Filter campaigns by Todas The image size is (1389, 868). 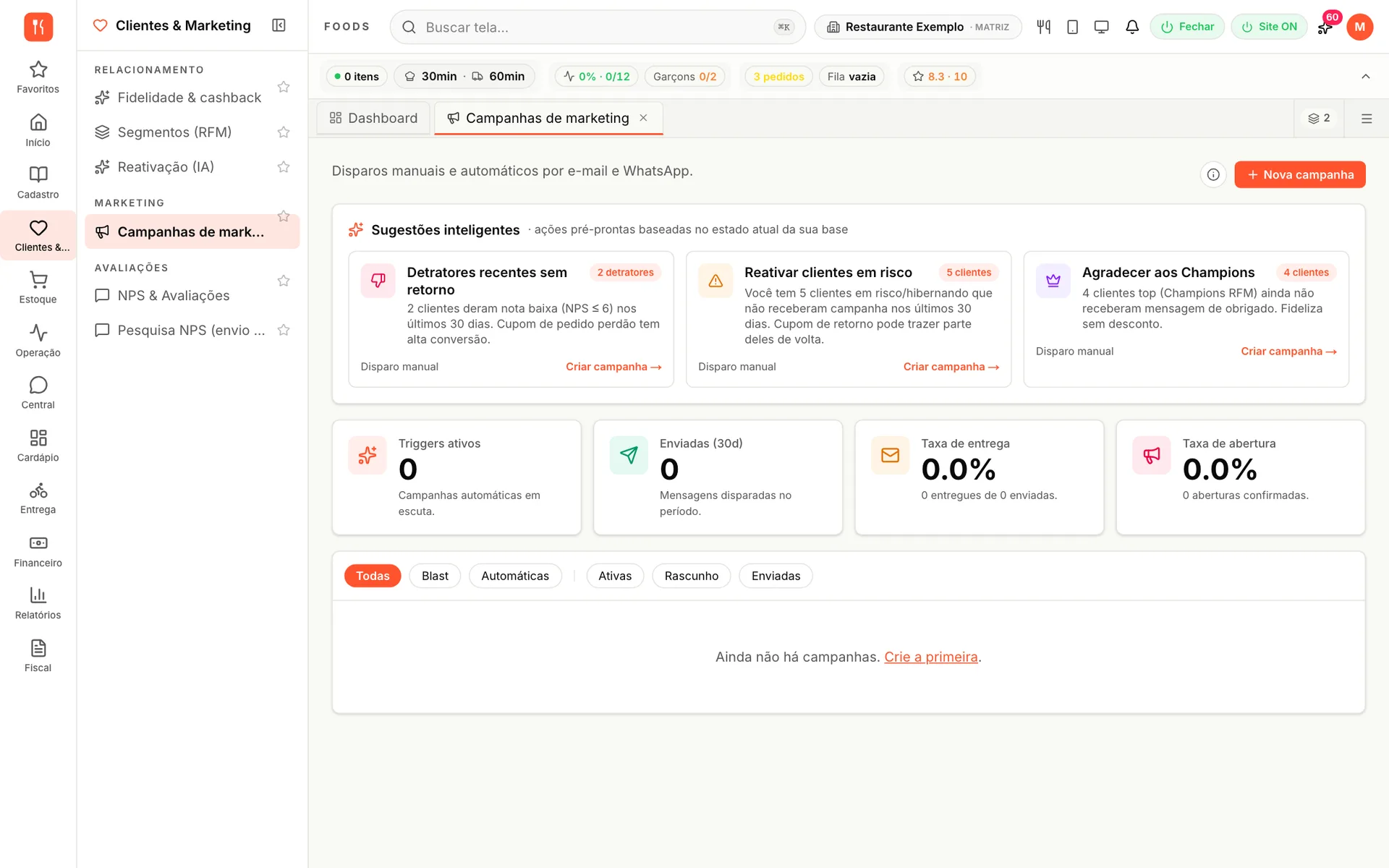373,576
